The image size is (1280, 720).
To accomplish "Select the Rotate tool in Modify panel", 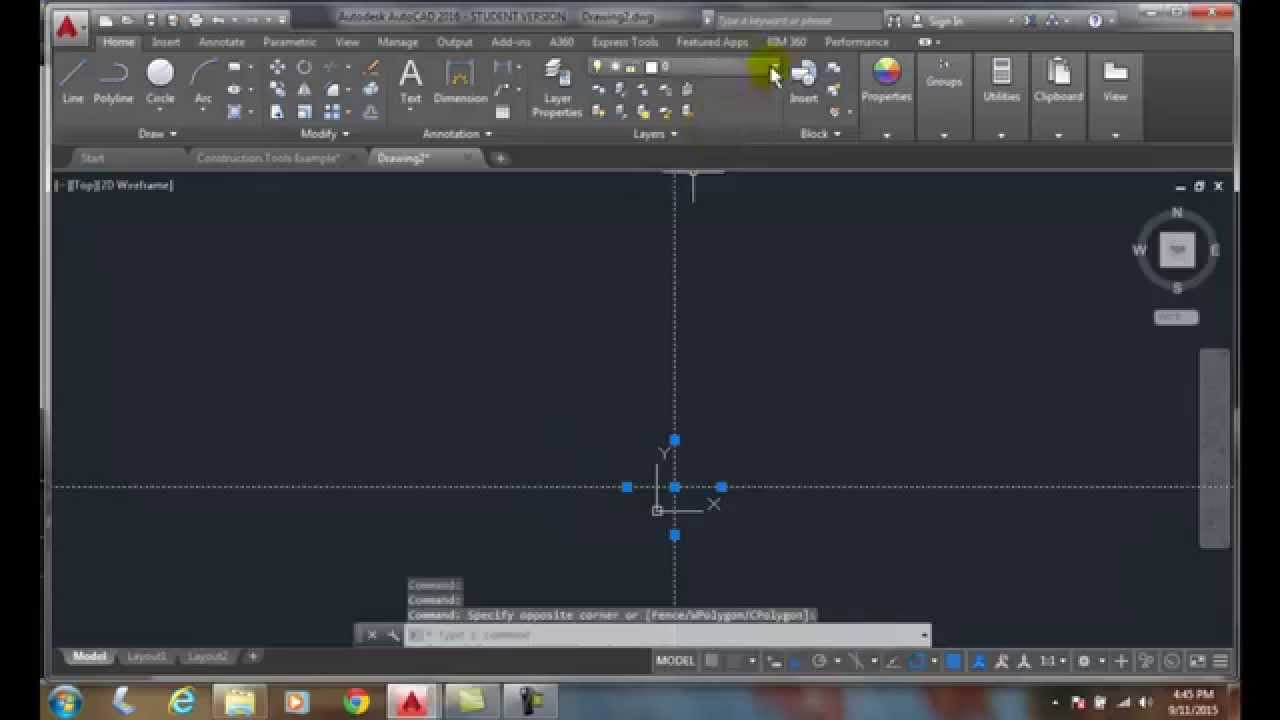I will [x=304, y=67].
